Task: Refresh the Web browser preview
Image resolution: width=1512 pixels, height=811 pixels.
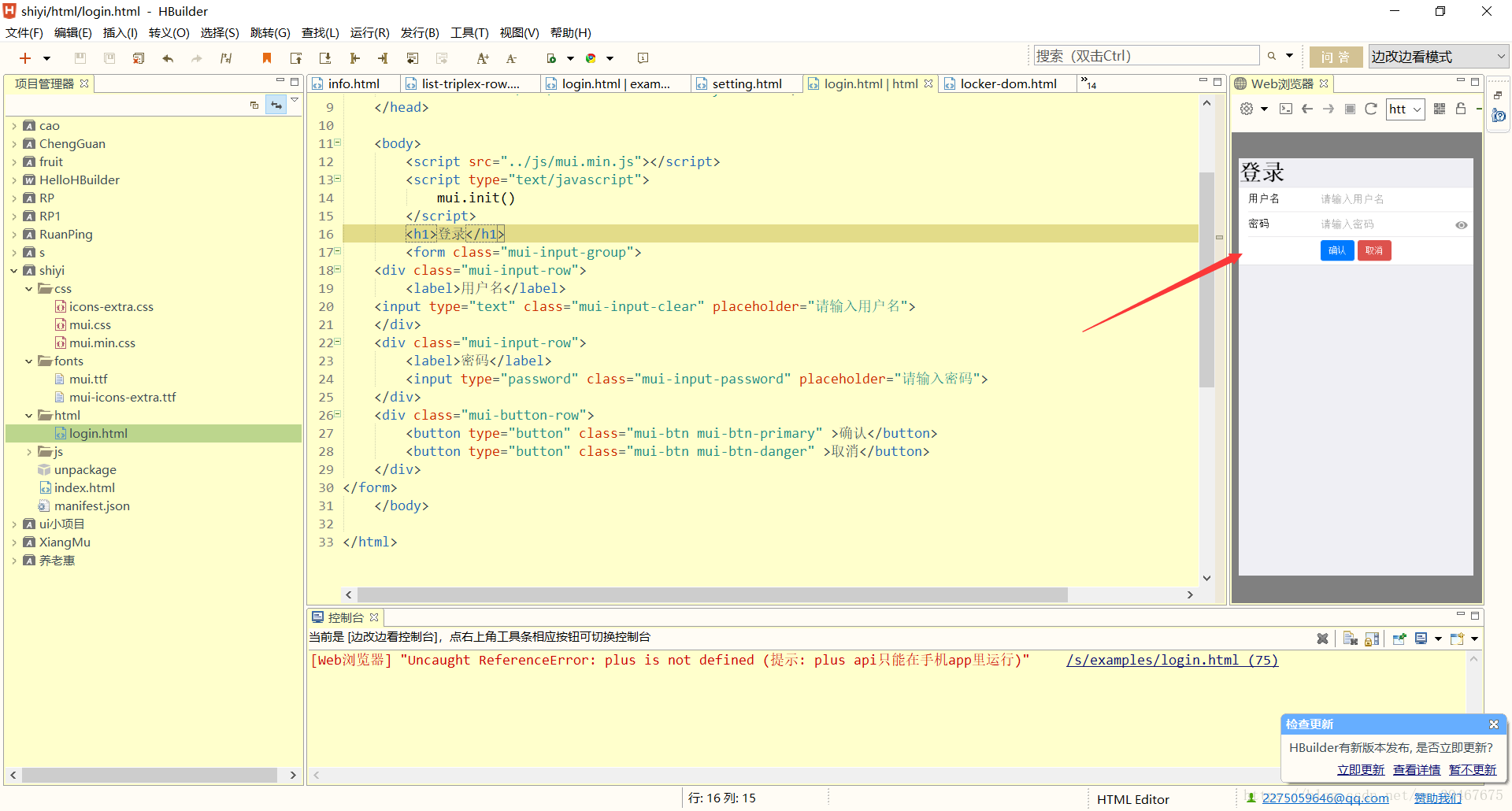Action: 1371,109
